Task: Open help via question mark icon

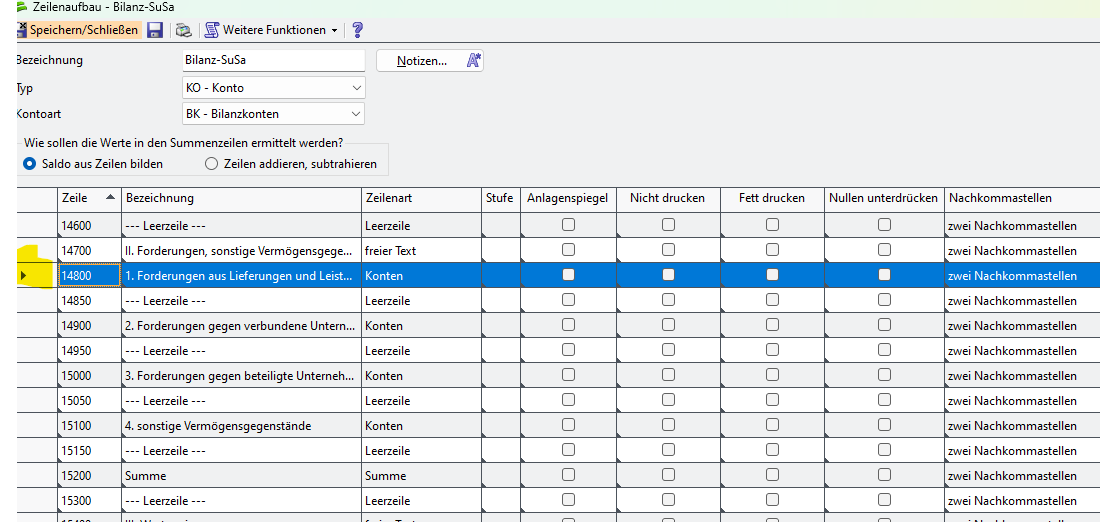Action: tap(358, 30)
